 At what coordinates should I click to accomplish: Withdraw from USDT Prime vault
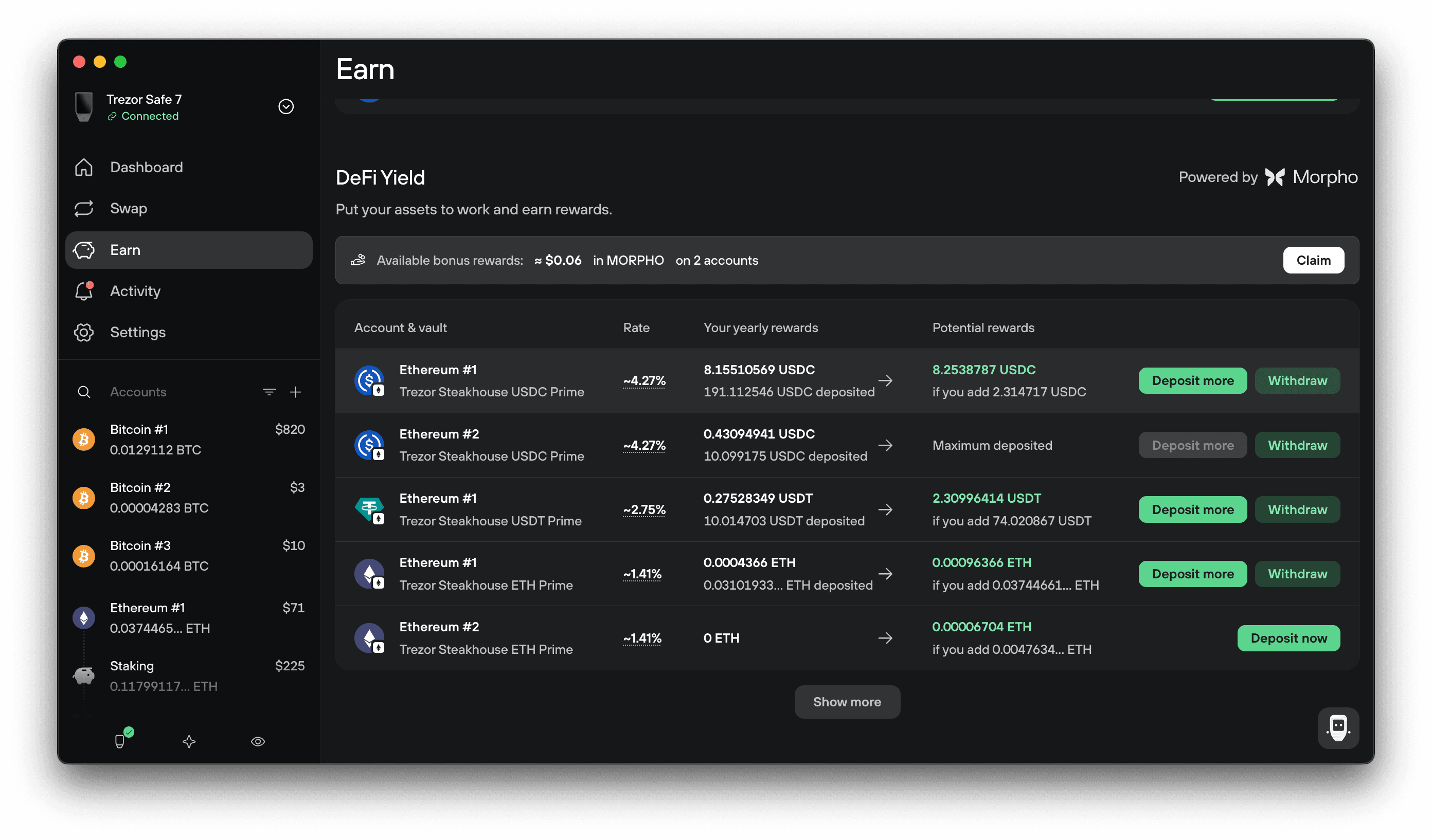coord(1297,509)
